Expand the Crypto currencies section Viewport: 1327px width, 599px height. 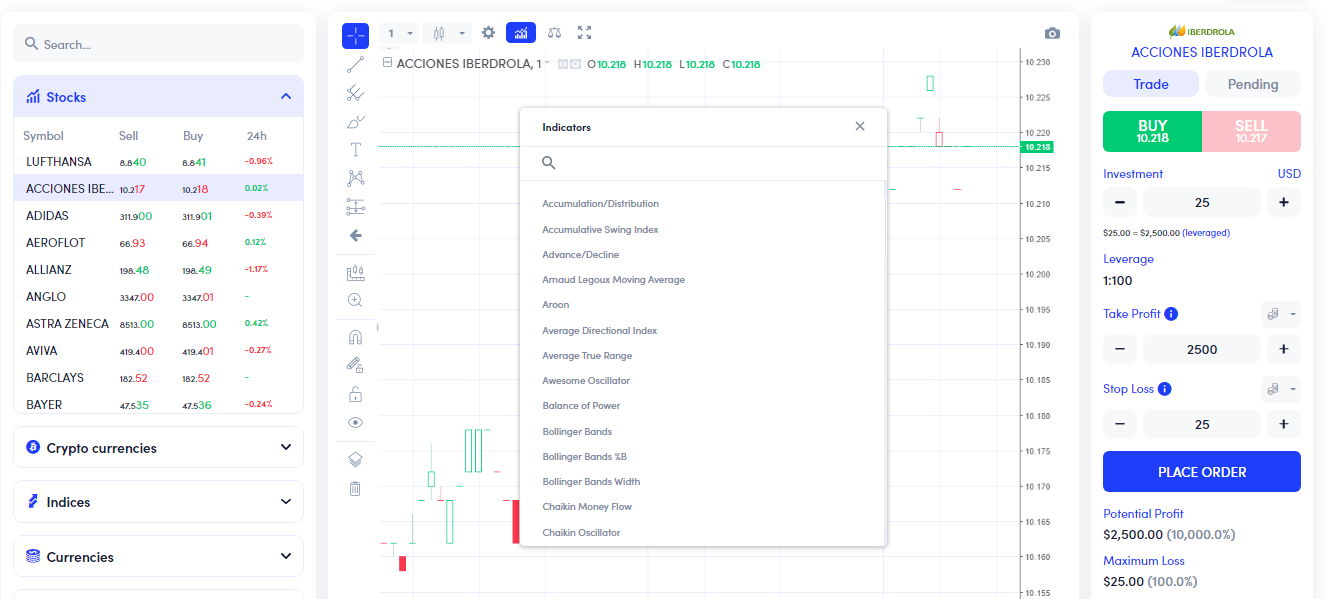(158, 448)
